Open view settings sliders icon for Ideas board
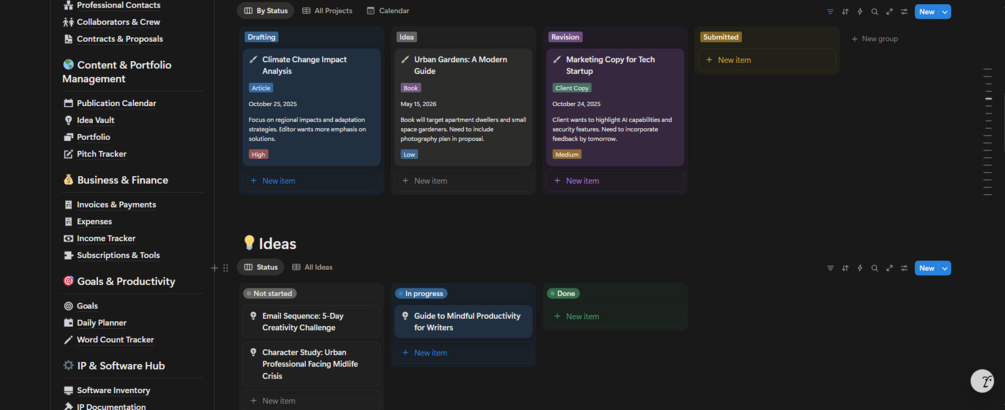 tap(904, 268)
